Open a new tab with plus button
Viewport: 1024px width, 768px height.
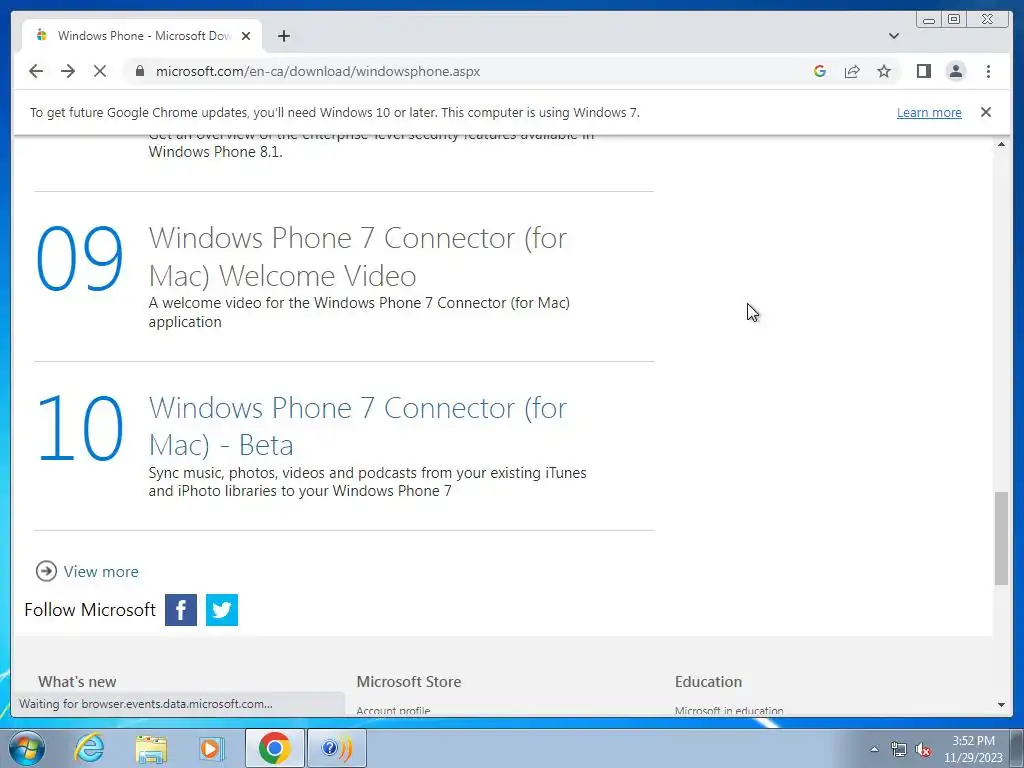tap(283, 36)
